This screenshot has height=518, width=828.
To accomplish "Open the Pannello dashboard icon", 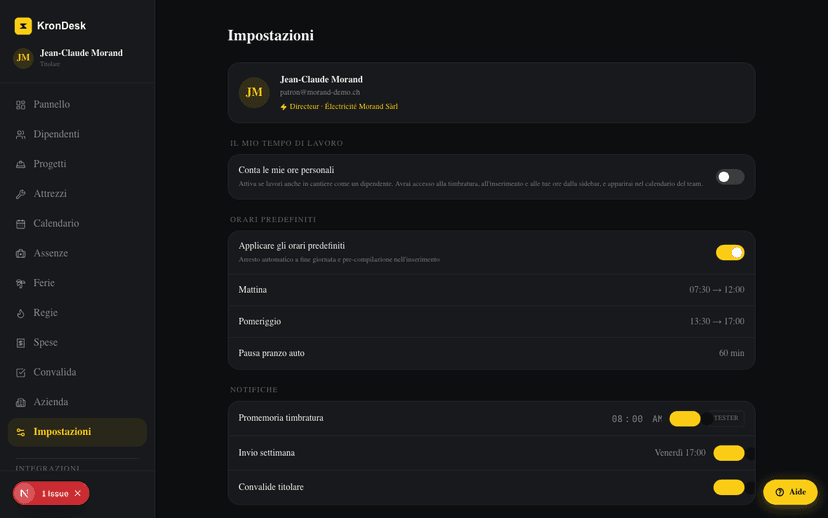I will pos(21,105).
